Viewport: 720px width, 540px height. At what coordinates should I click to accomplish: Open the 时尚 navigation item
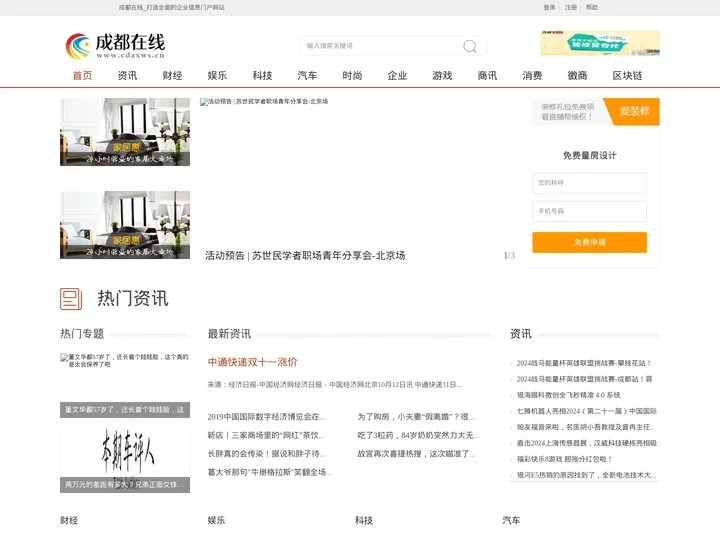352,76
